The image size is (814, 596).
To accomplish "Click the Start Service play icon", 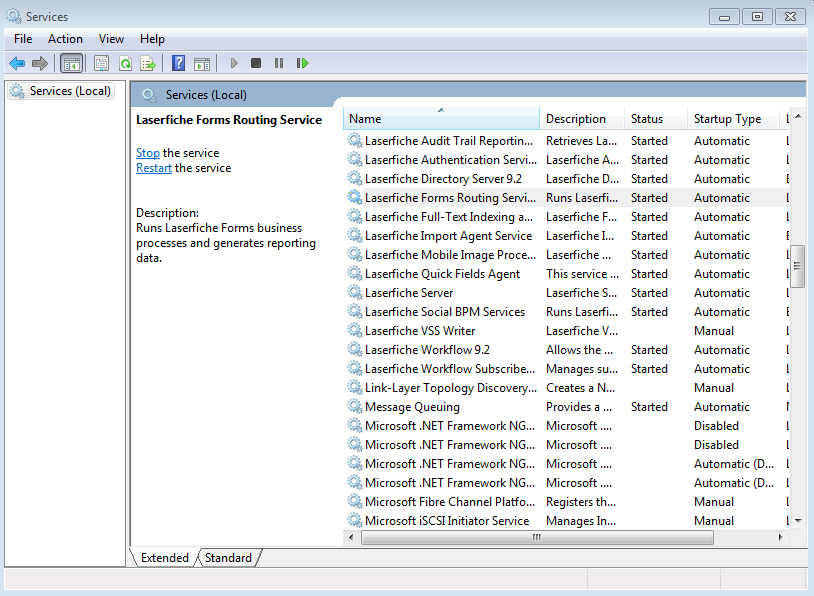I will pyautogui.click(x=234, y=63).
